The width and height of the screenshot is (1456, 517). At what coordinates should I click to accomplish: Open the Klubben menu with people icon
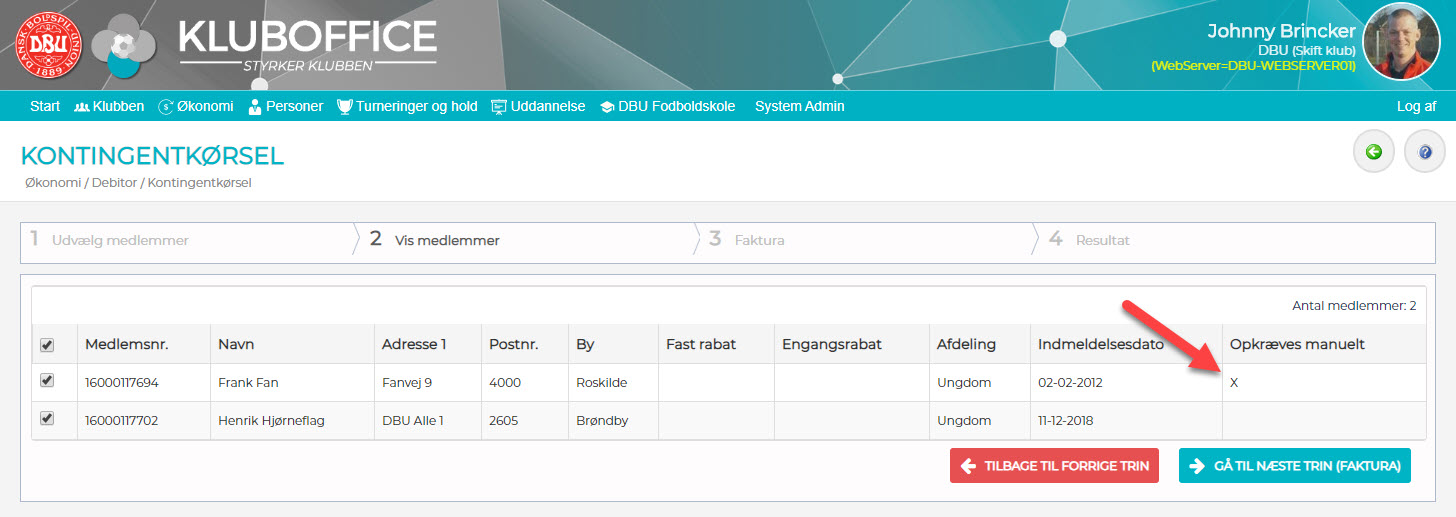coord(109,106)
